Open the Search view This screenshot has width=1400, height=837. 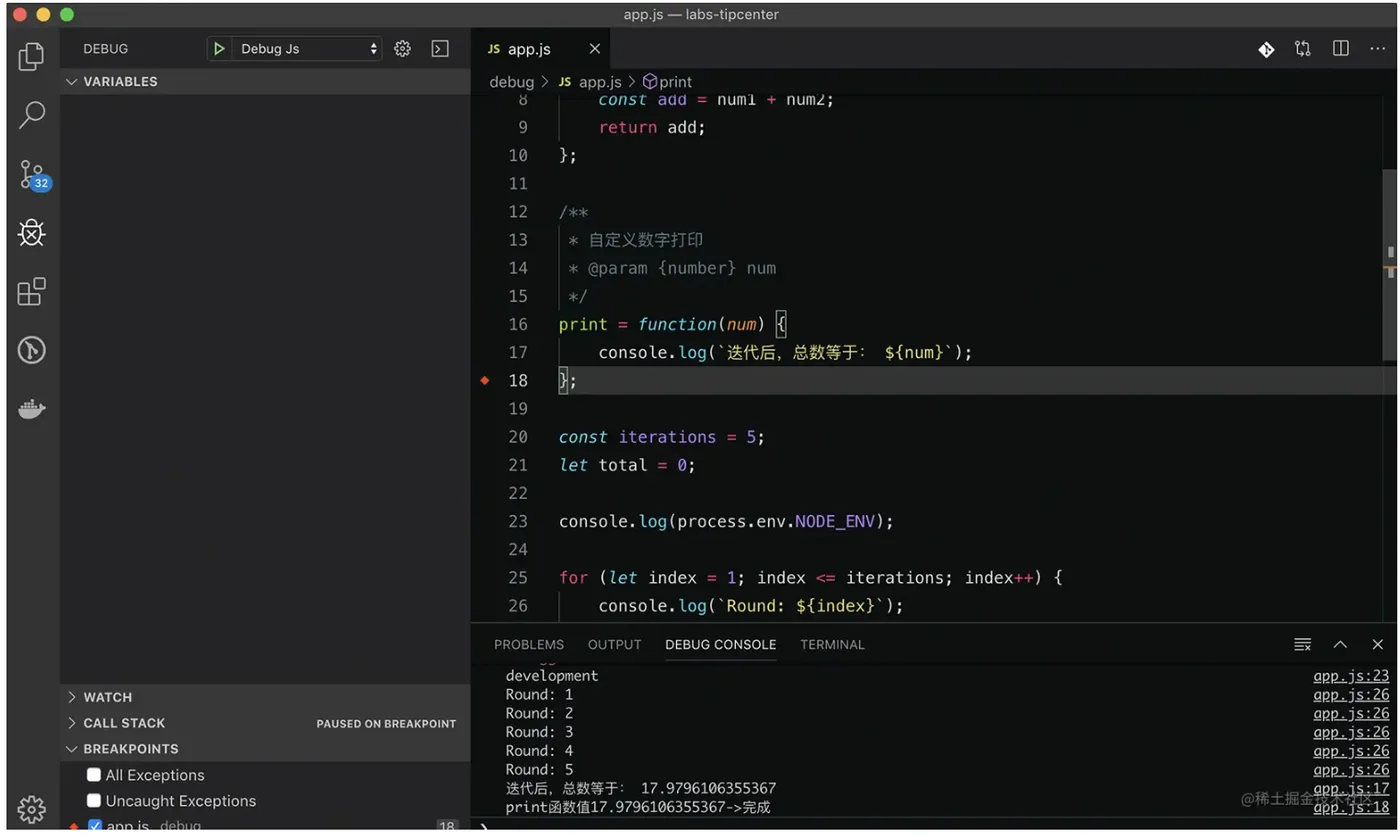(32, 115)
